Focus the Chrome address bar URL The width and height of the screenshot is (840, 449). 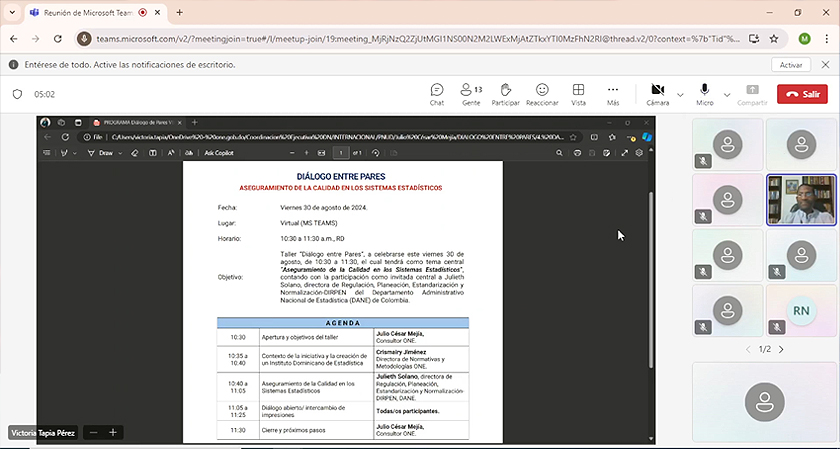coord(418,39)
